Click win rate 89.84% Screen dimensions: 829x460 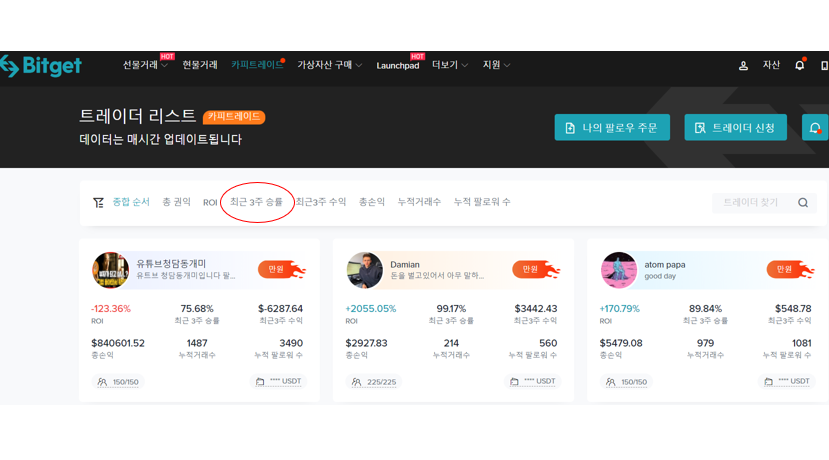705,309
